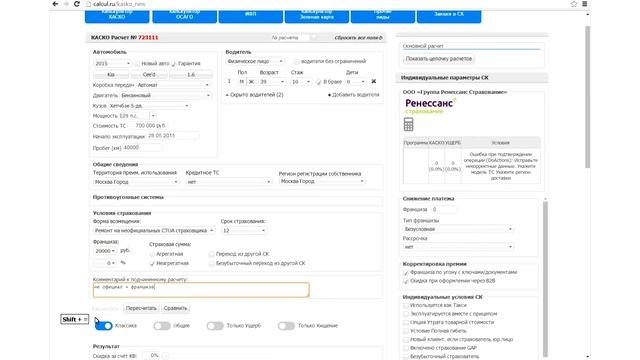
Task: Open Тип франшизы Безусловная dropdown
Action: (458, 229)
